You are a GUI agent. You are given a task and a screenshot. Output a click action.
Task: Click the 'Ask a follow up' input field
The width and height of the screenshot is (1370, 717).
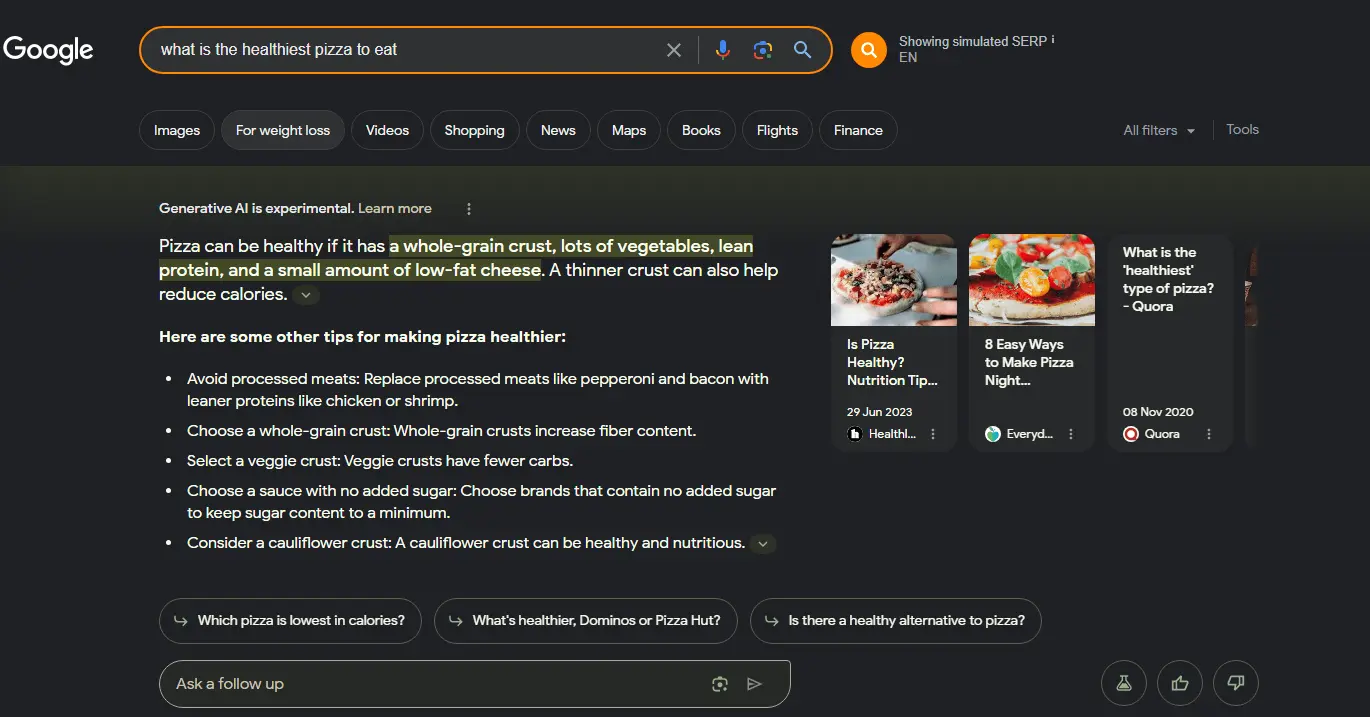tap(474, 684)
